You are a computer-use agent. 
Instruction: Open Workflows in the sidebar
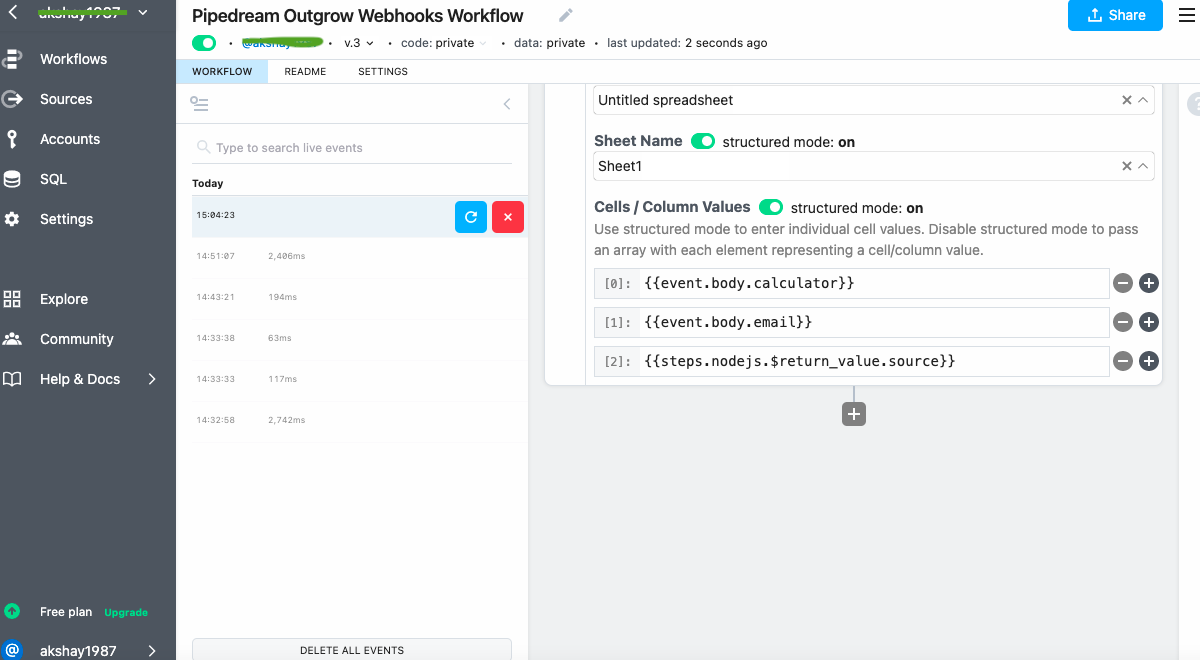click(x=73, y=59)
